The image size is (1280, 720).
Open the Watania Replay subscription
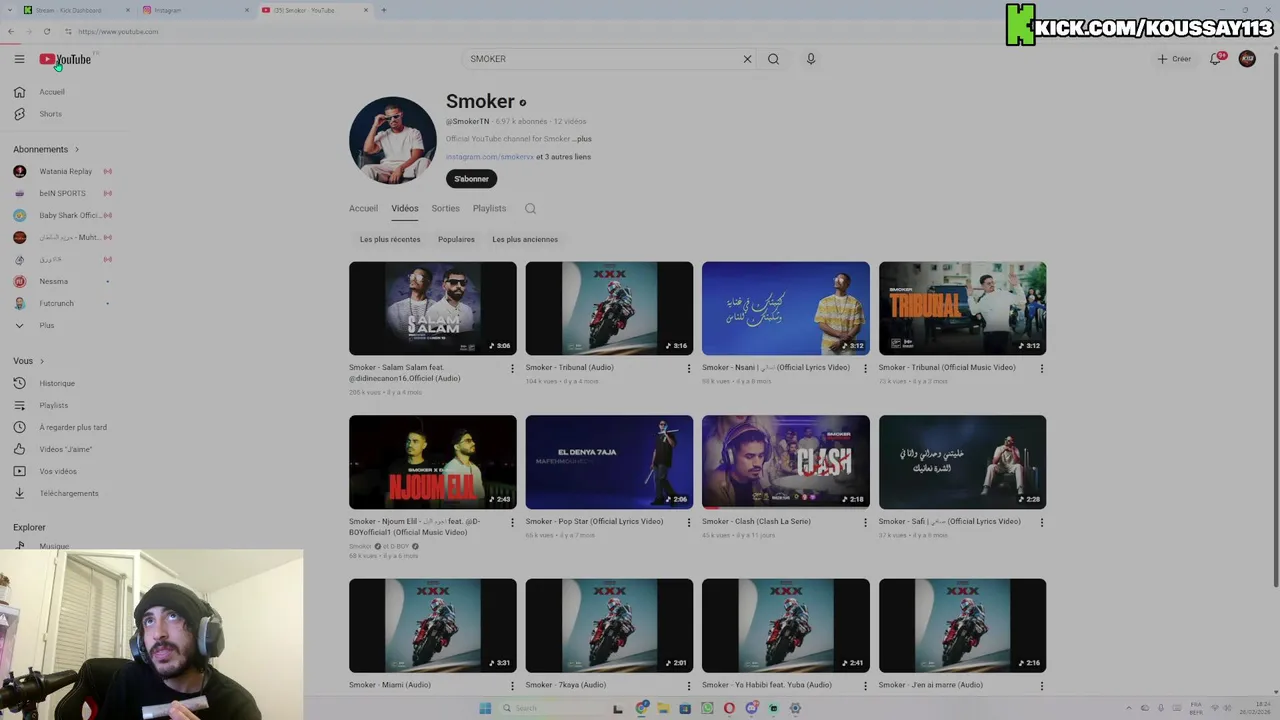click(64, 171)
